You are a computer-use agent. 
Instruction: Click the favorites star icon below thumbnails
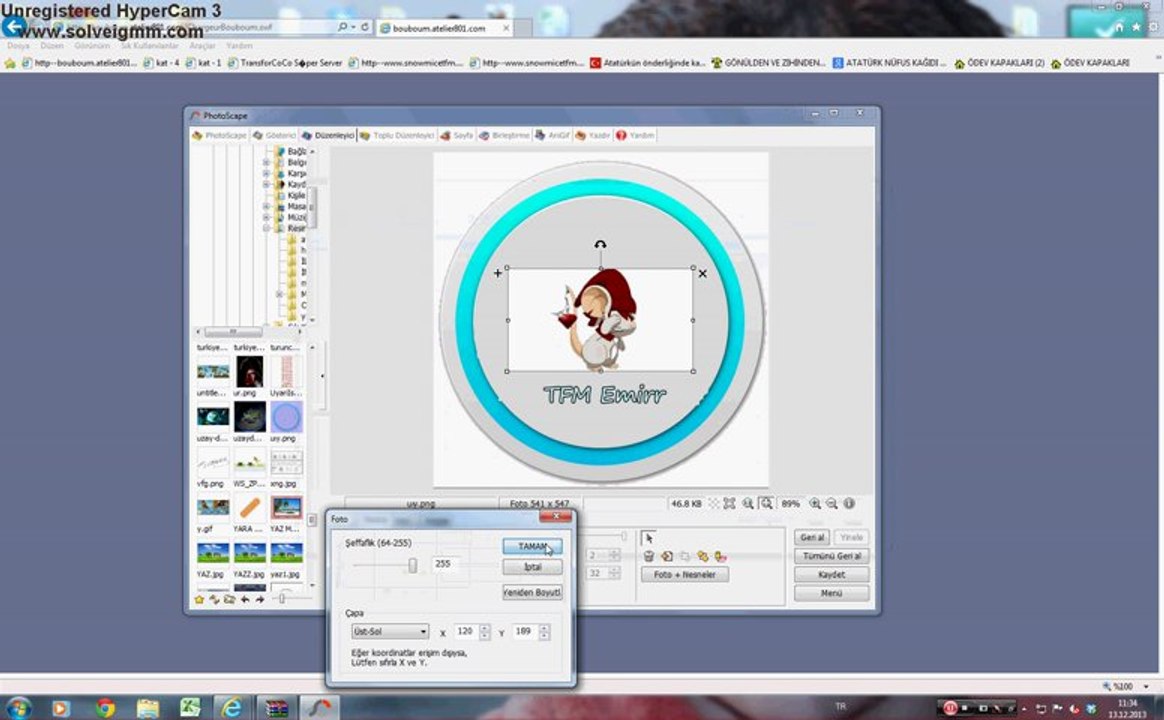tap(199, 599)
